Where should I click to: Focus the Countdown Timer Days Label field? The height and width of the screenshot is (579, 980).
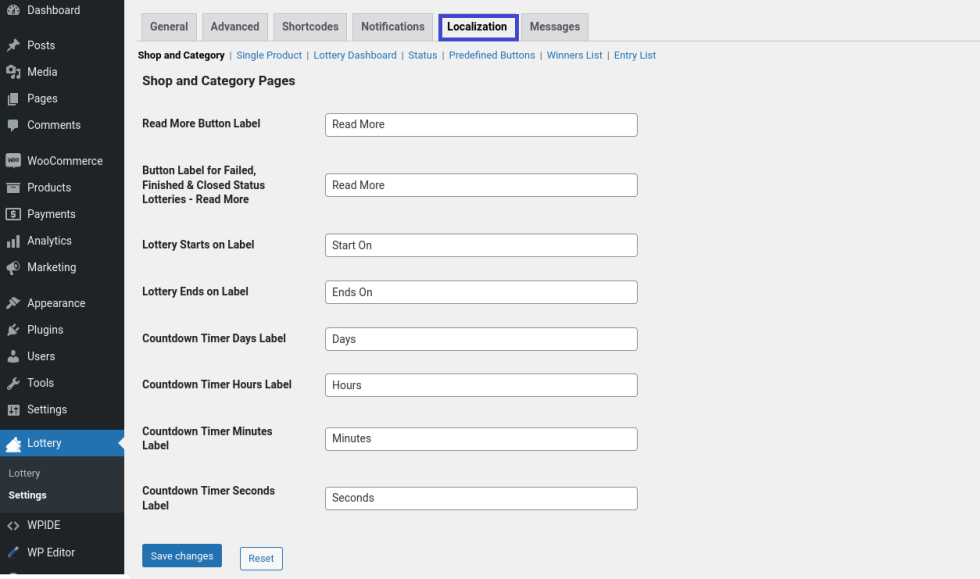[x=481, y=339]
